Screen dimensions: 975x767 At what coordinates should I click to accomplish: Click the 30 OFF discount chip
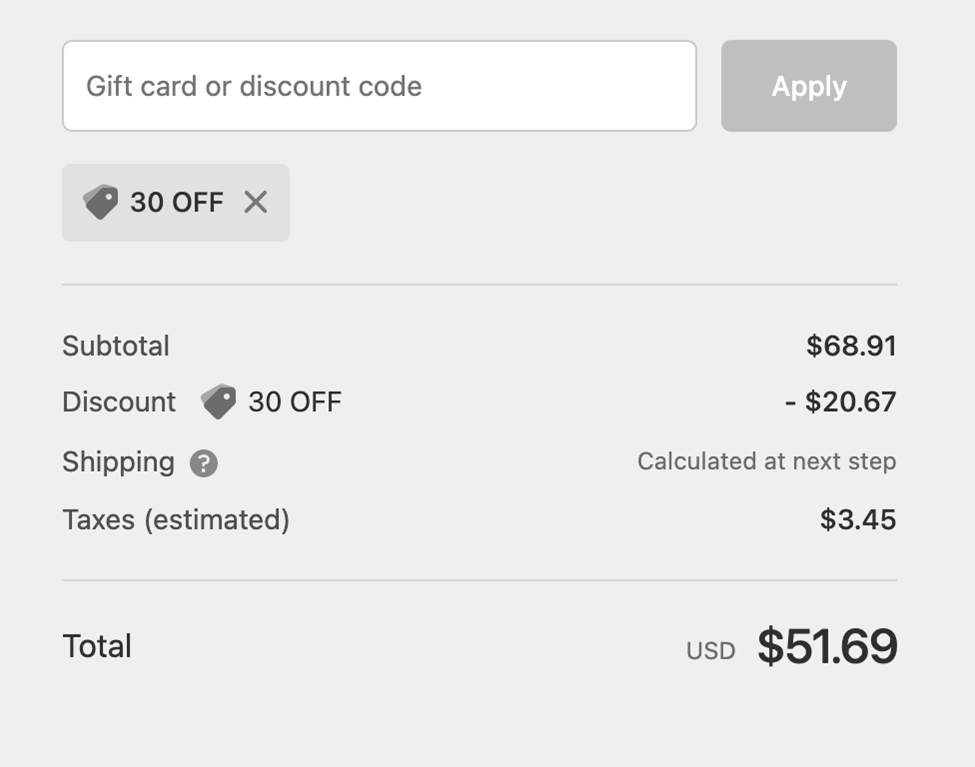175,202
